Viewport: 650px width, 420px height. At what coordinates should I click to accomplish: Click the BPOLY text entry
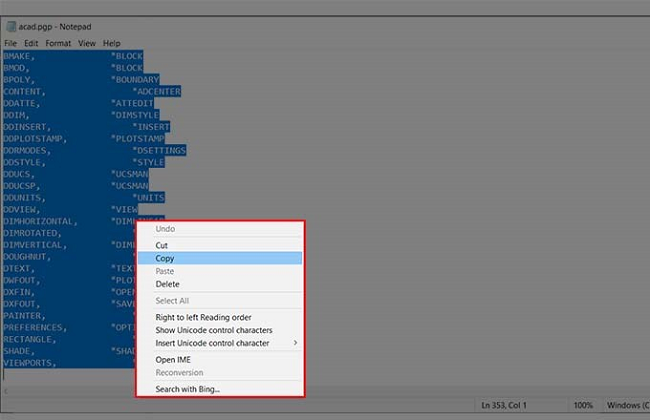(19, 80)
